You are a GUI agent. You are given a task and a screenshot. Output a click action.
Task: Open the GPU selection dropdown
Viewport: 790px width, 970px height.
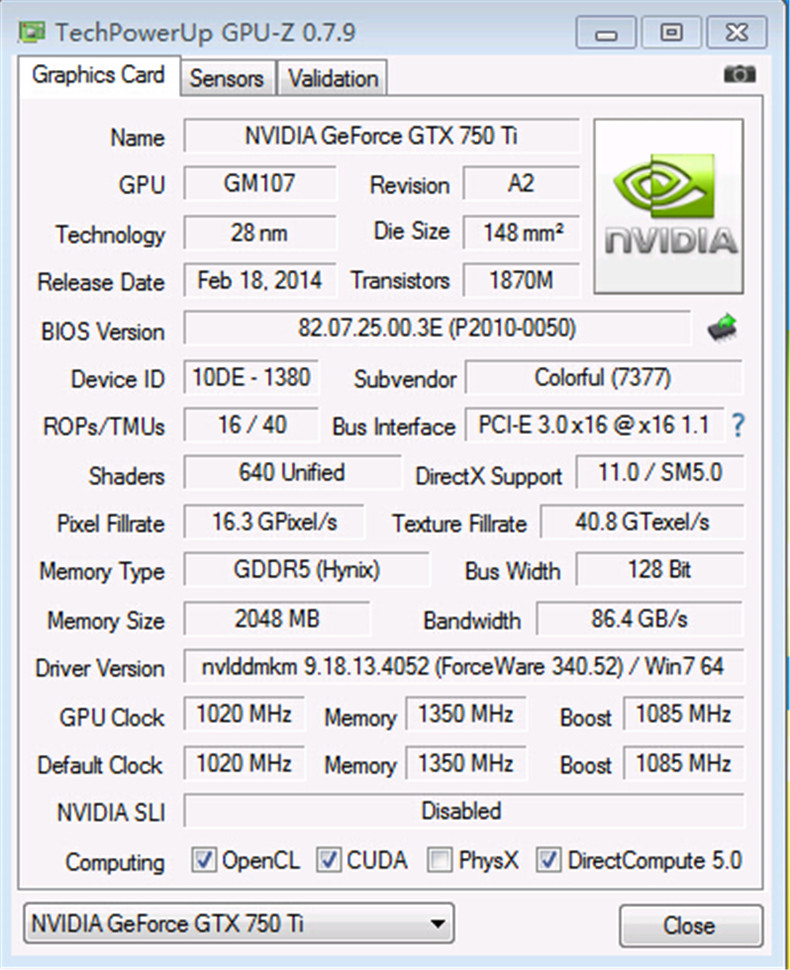pos(239,924)
